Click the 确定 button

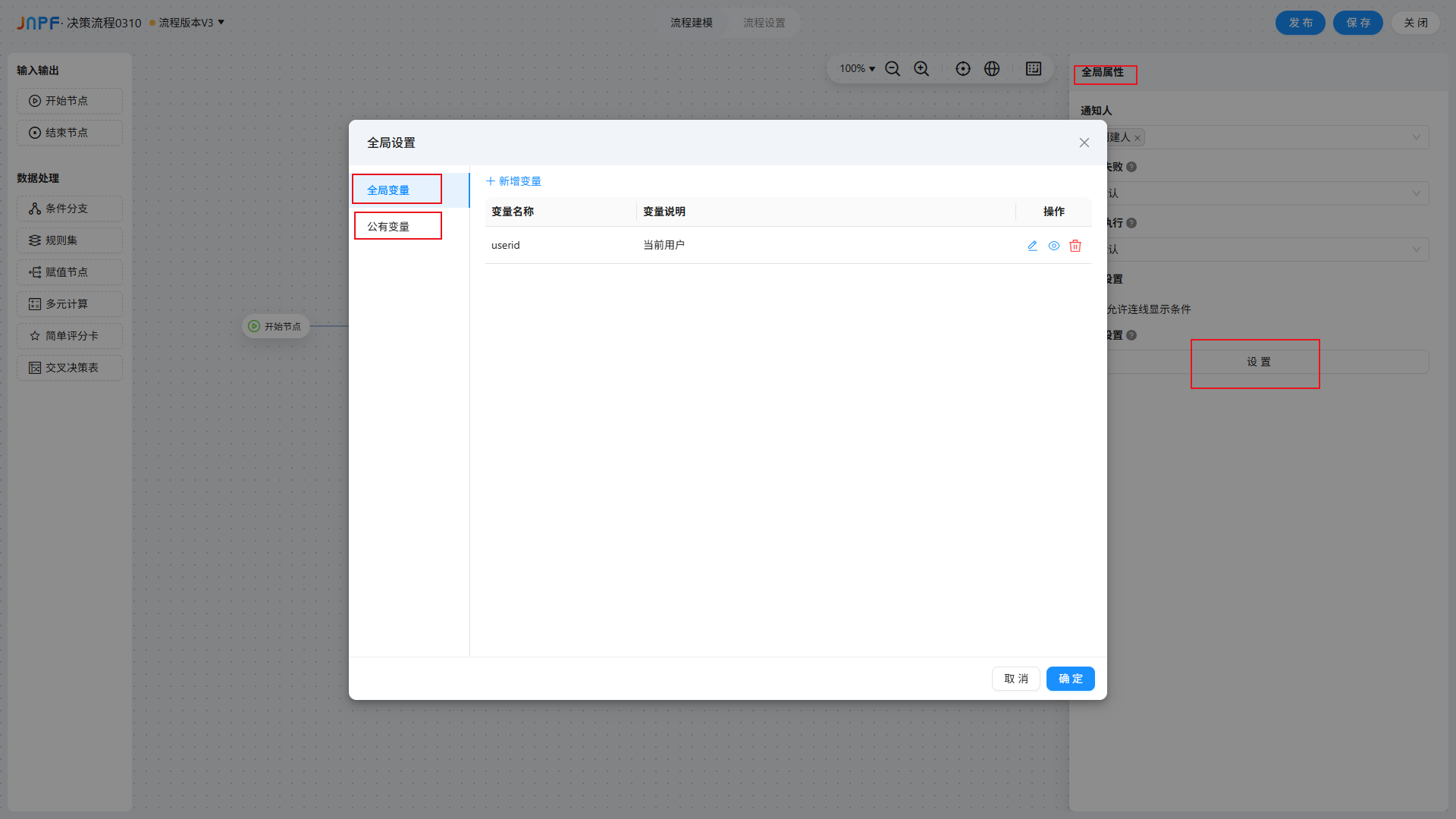tap(1070, 679)
